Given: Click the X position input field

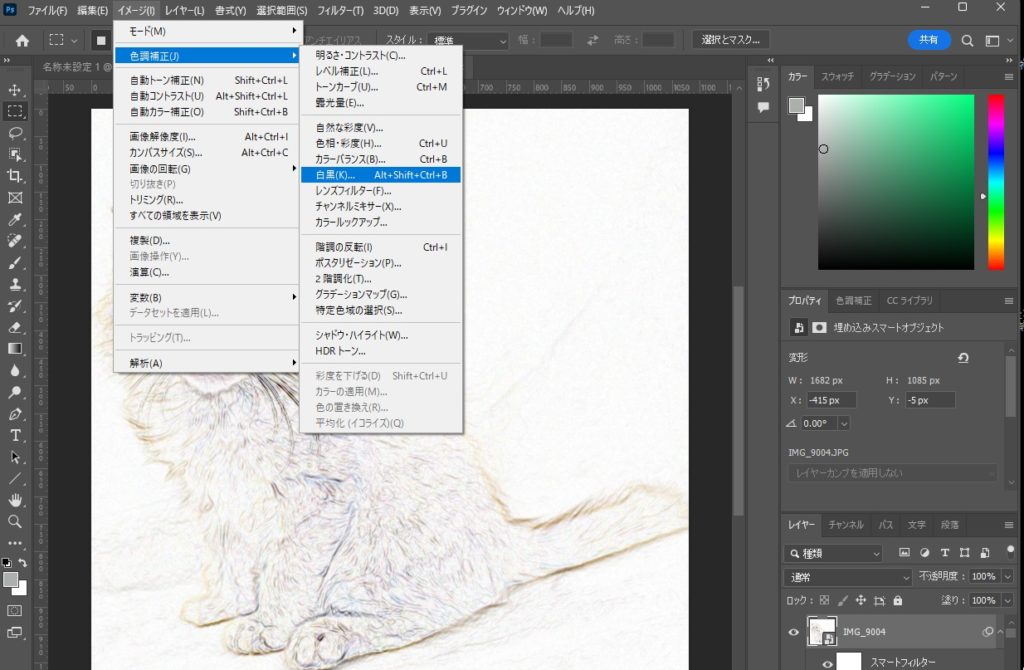Looking at the screenshot, I should [x=831, y=400].
